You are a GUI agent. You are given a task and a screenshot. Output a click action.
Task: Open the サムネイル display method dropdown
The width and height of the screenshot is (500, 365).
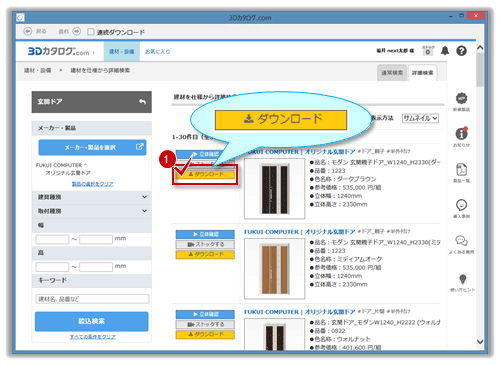pyautogui.click(x=420, y=118)
